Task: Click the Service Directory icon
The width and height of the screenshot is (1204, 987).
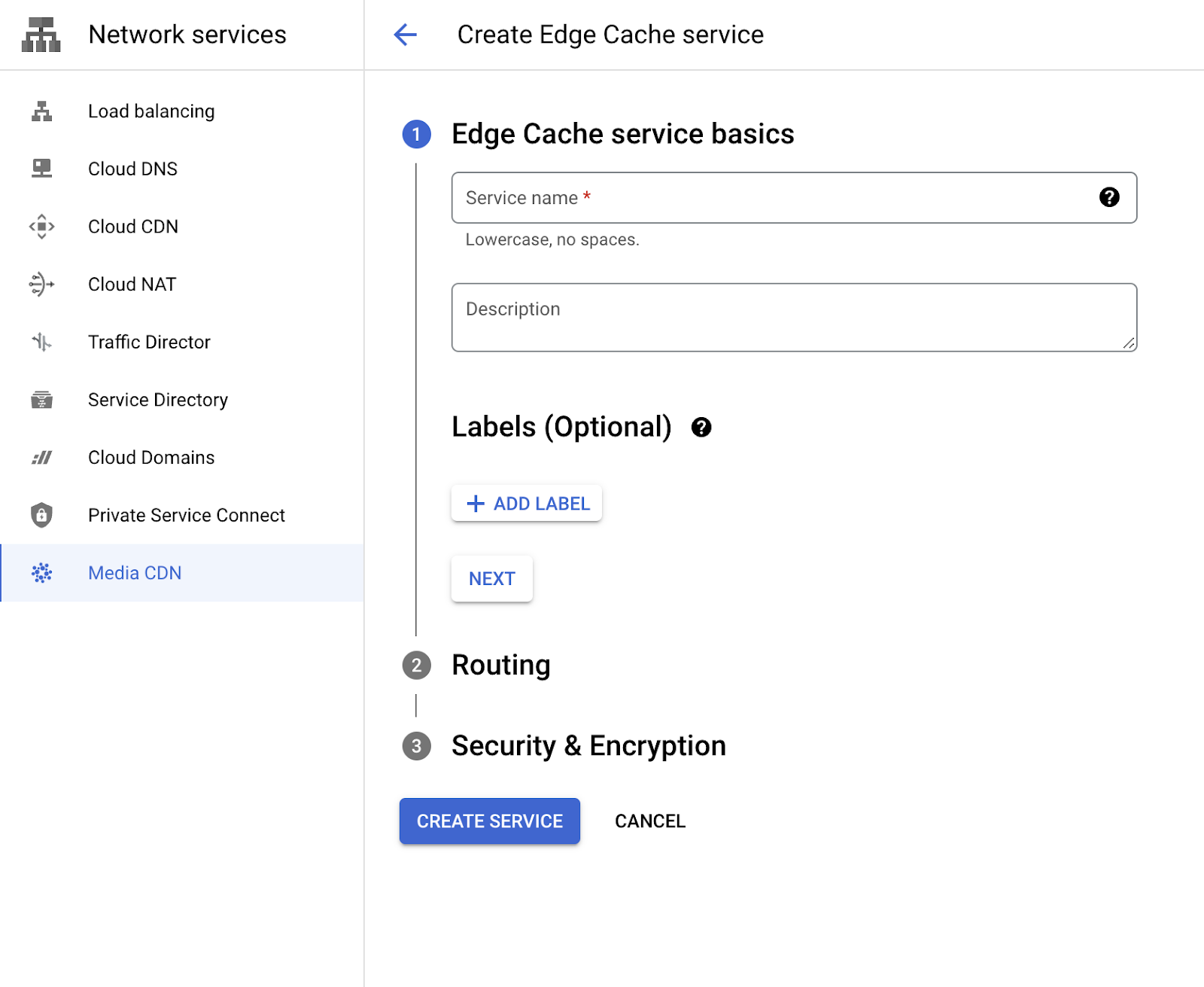Action: [x=42, y=400]
